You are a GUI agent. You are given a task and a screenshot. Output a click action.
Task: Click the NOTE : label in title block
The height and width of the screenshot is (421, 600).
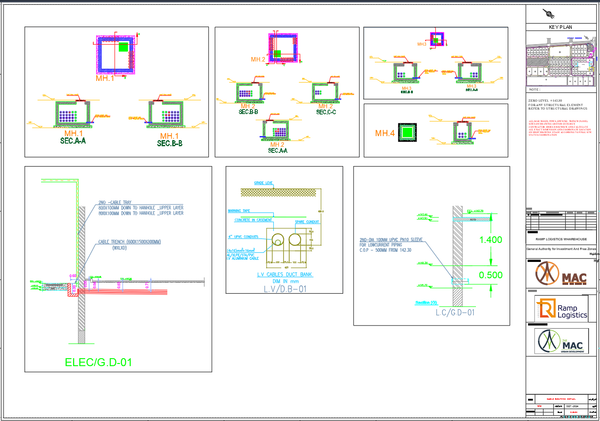[534, 90]
